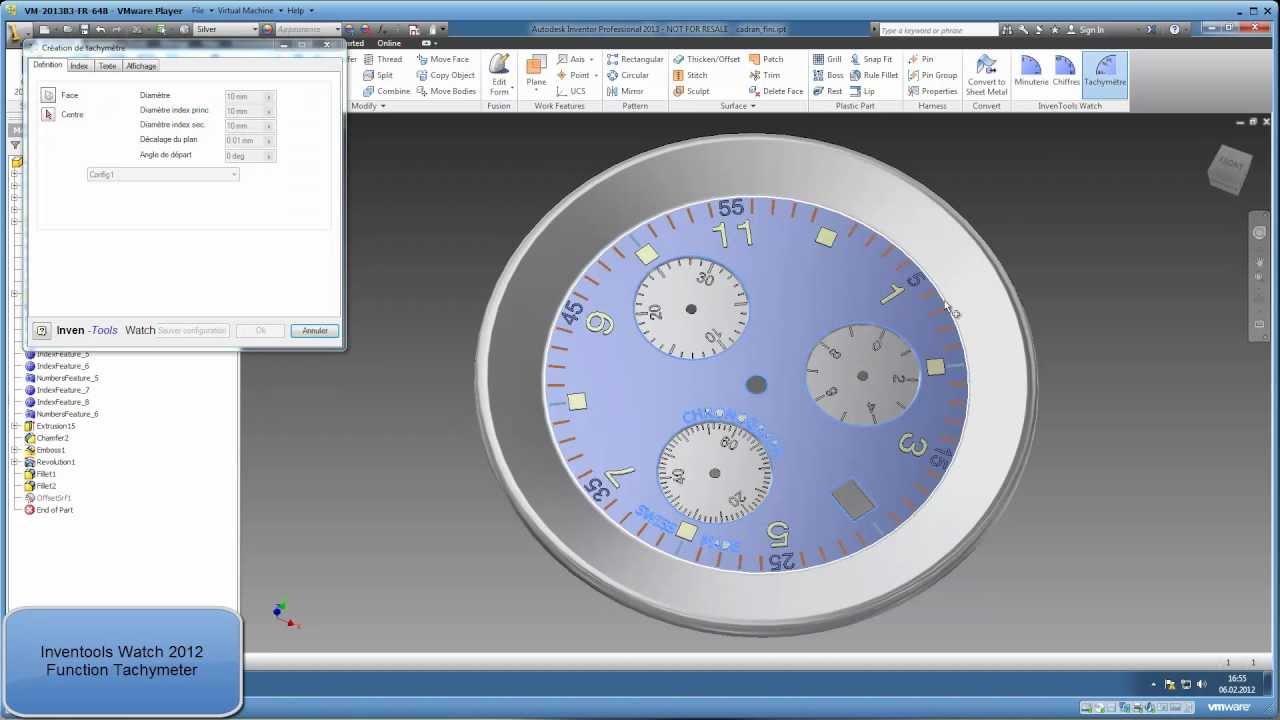Expand the Modify panel dropdown

(x=368, y=106)
